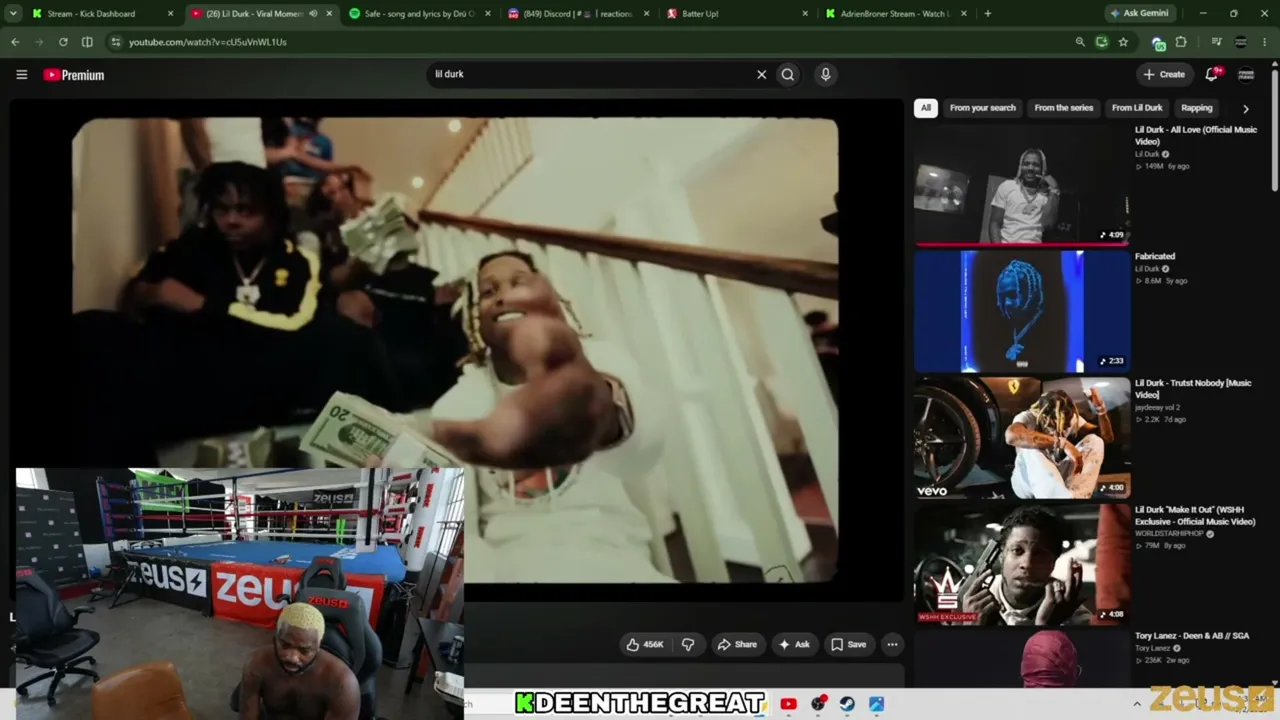Viewport: 1280px width, 720px height.
Task: Open the All Love video thumbnail
Action: click(x=1022, y=184)
